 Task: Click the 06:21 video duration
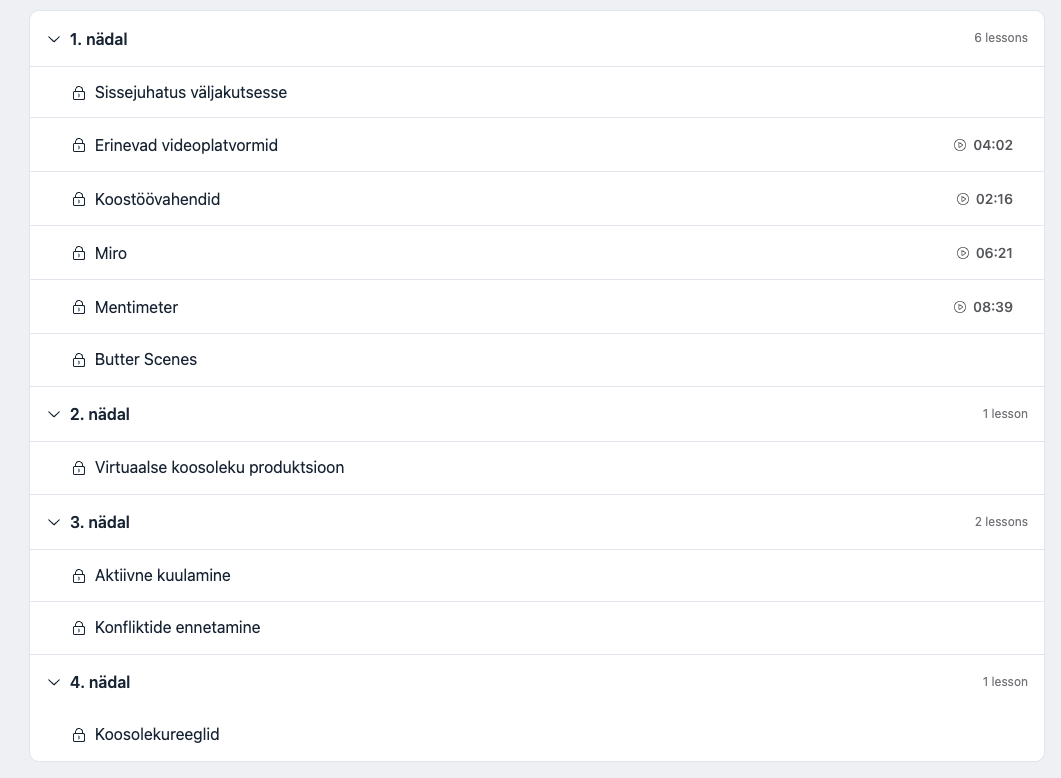point(994,253)
